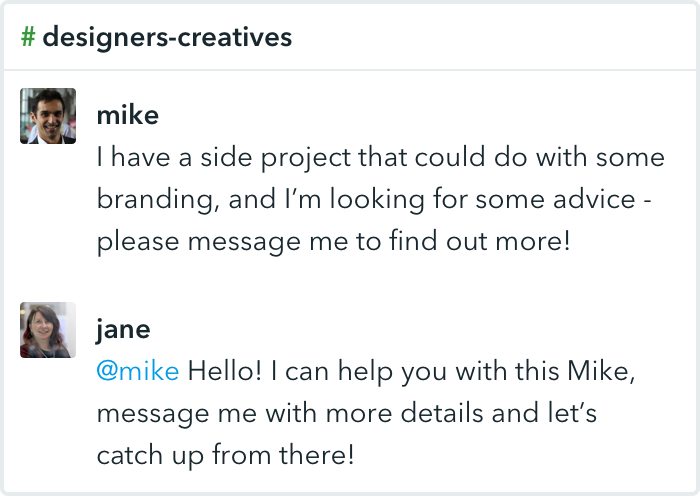Click the line "message me with more details"
The height and width of the screenshot is (496, 700).
346,413
